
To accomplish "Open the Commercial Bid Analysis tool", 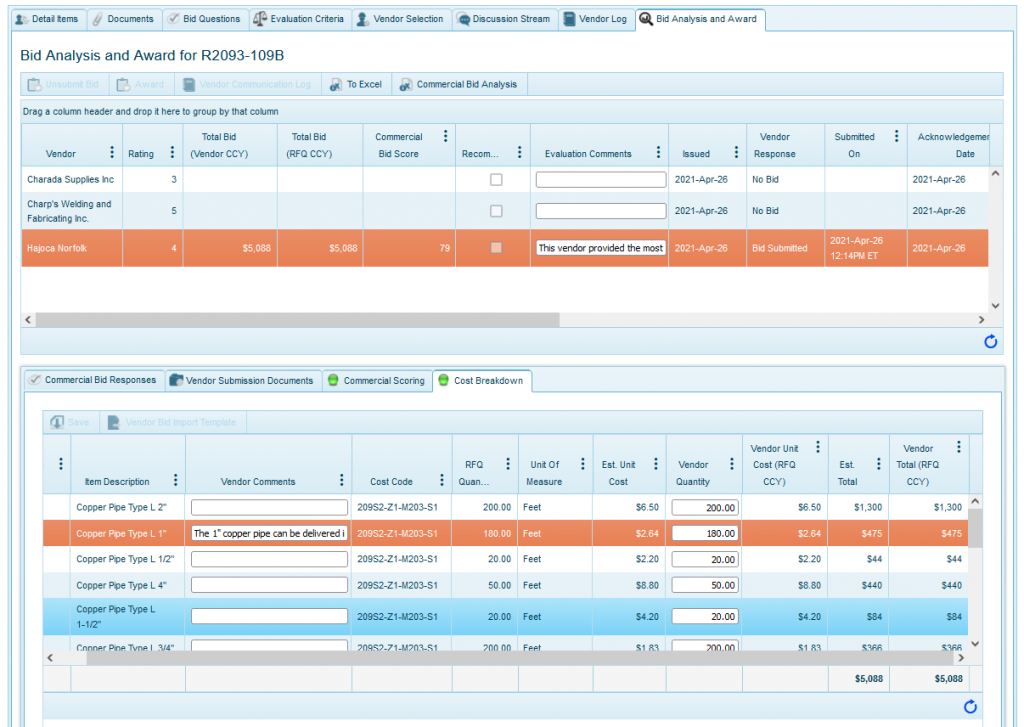I will (459, 84).
